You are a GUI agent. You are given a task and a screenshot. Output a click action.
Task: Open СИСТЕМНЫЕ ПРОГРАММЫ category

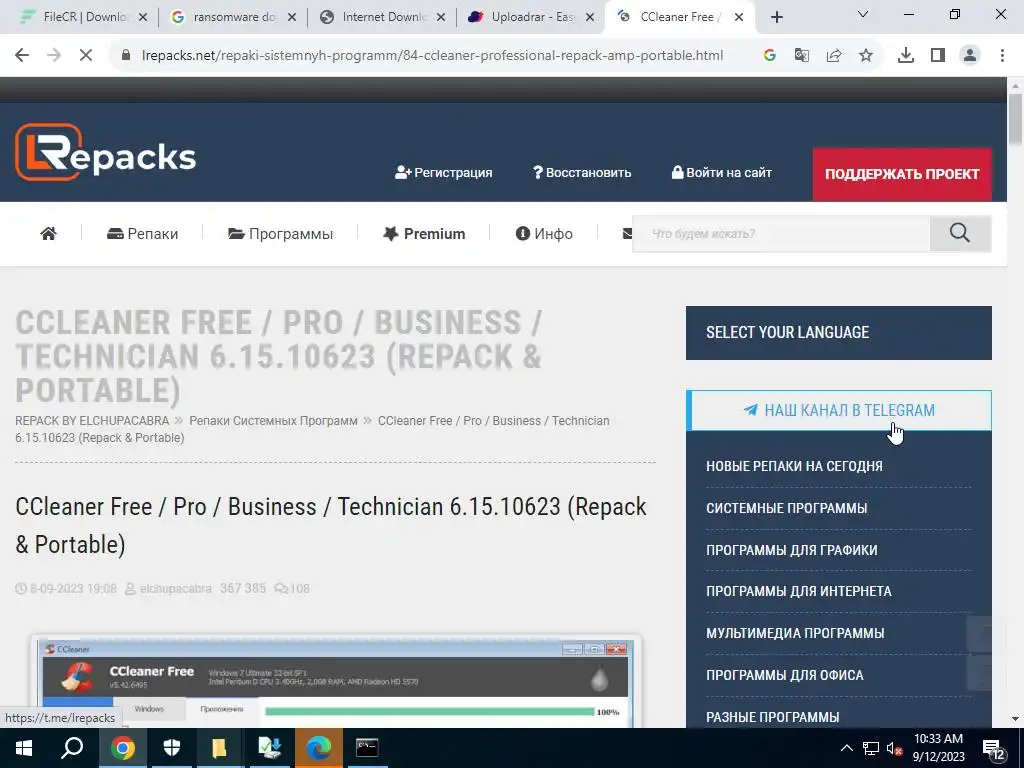[786, 508]
